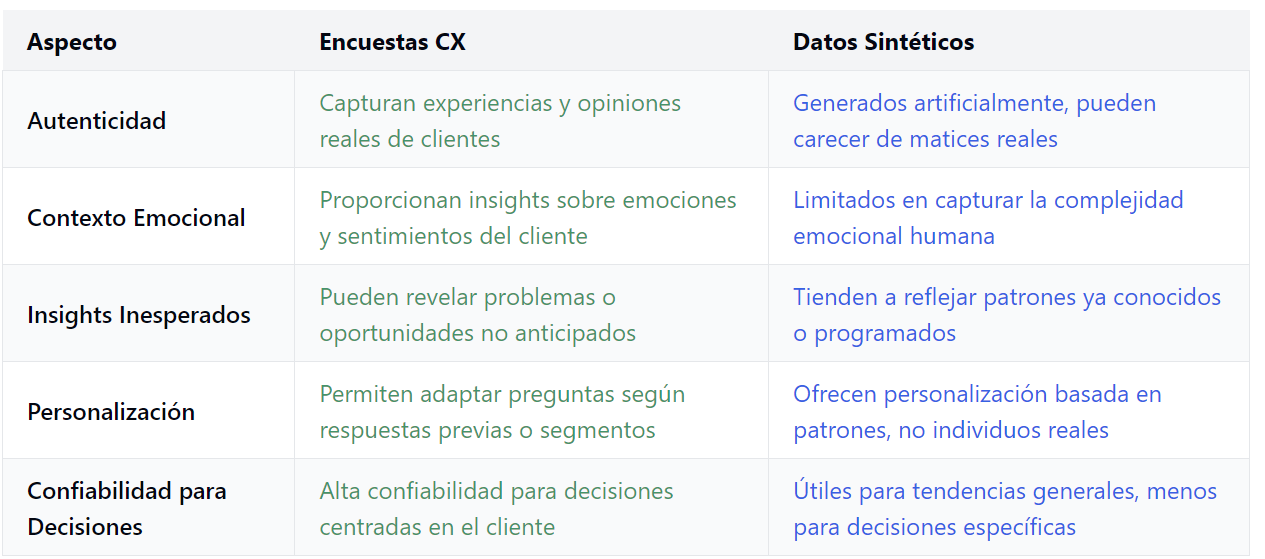
Task: Click the 'Alta confiabilidad para decisiones' cell
Action: tap(531, 508)
